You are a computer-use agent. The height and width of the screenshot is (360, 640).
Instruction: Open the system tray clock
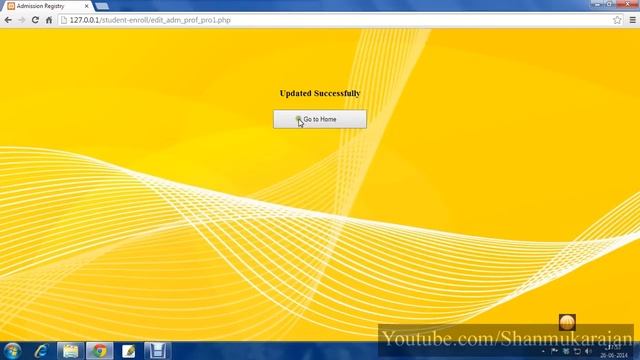click(613, 351)
